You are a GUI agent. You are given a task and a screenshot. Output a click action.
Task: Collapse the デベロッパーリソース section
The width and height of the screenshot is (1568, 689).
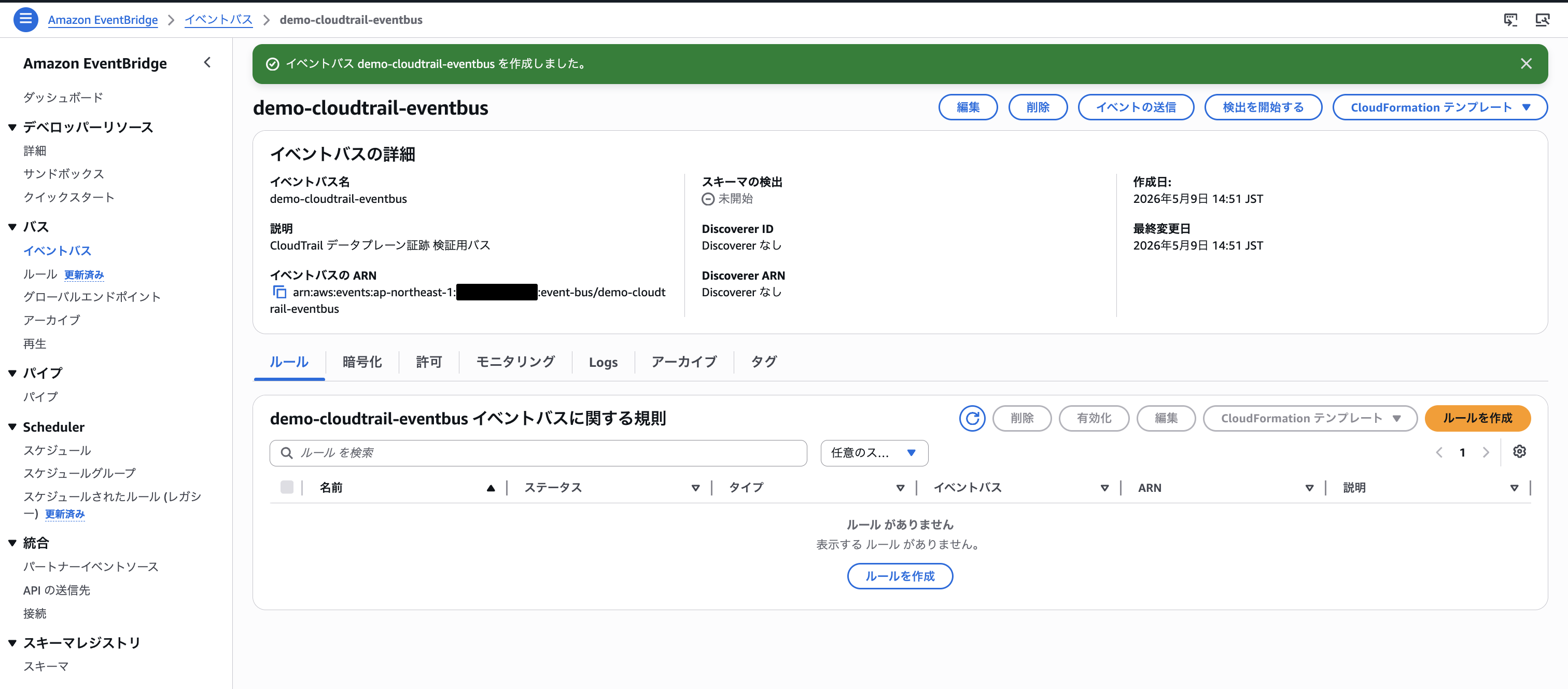coord(12,127)
